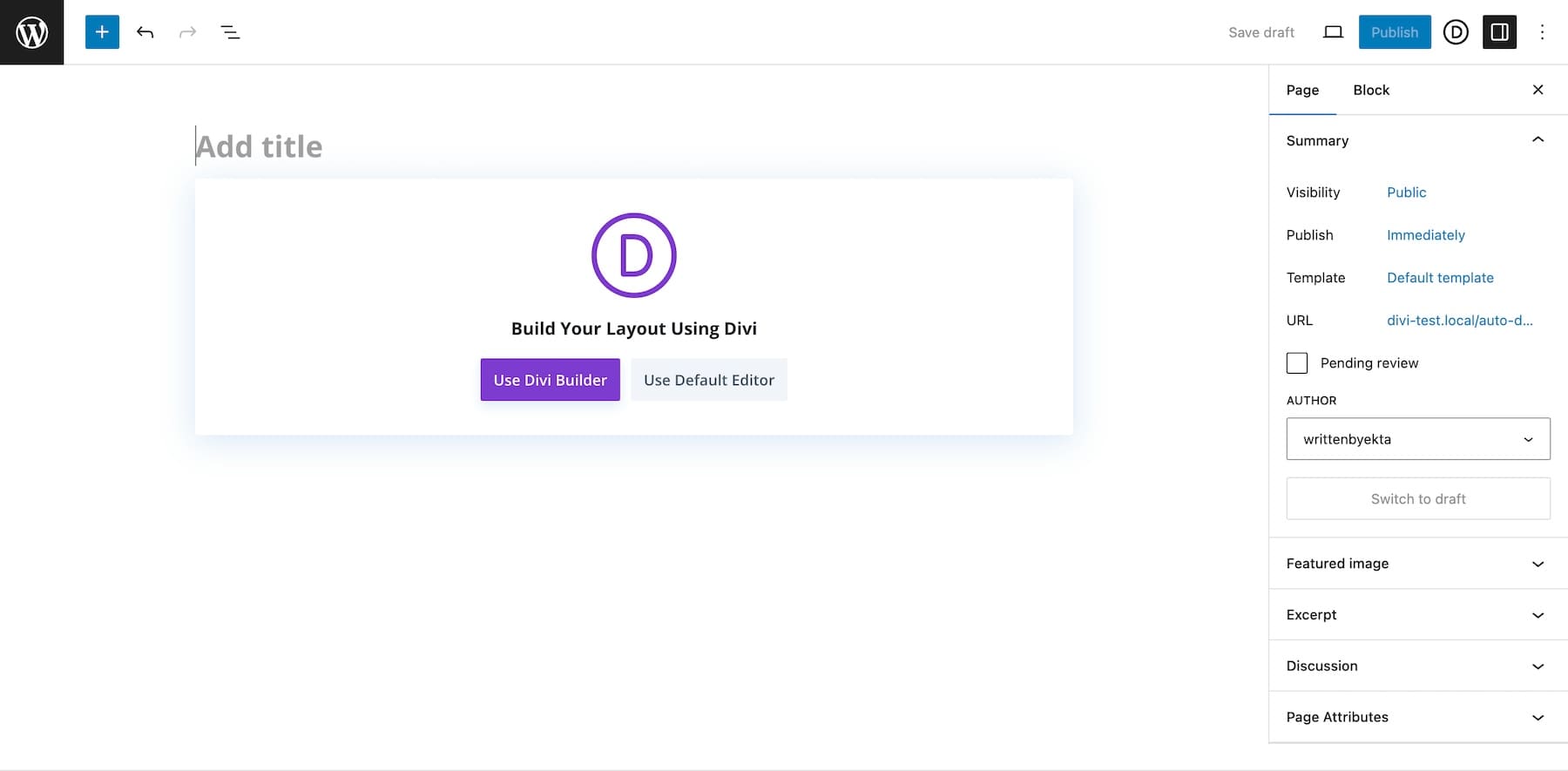
Task: Click Use Divi Builder button
Action: tap(551, 380)
